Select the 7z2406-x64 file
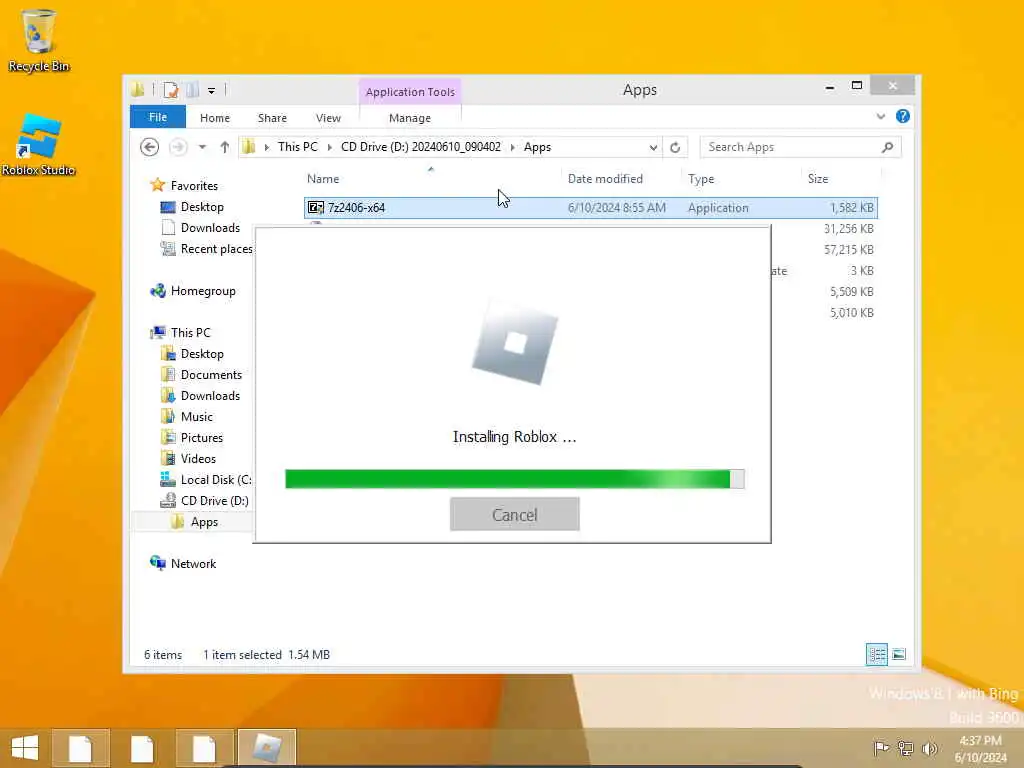This screenshot has width=1024, height=768. coord(591,208)
